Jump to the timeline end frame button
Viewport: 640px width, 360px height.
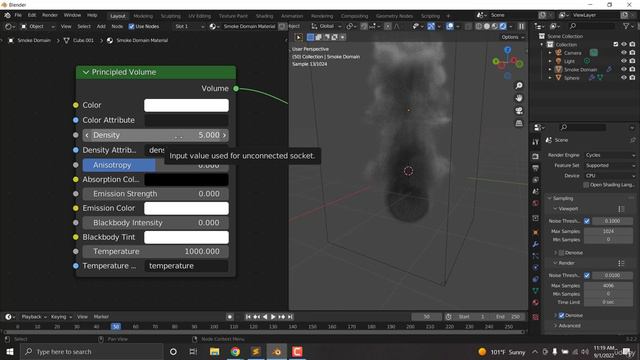click(x=290, y=317)
